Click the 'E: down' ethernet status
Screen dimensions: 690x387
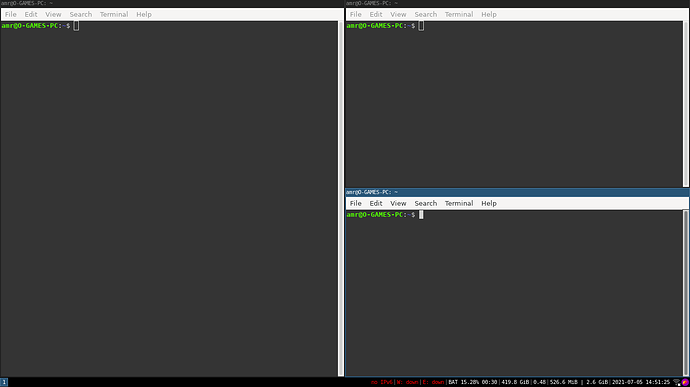click(433, 382)
